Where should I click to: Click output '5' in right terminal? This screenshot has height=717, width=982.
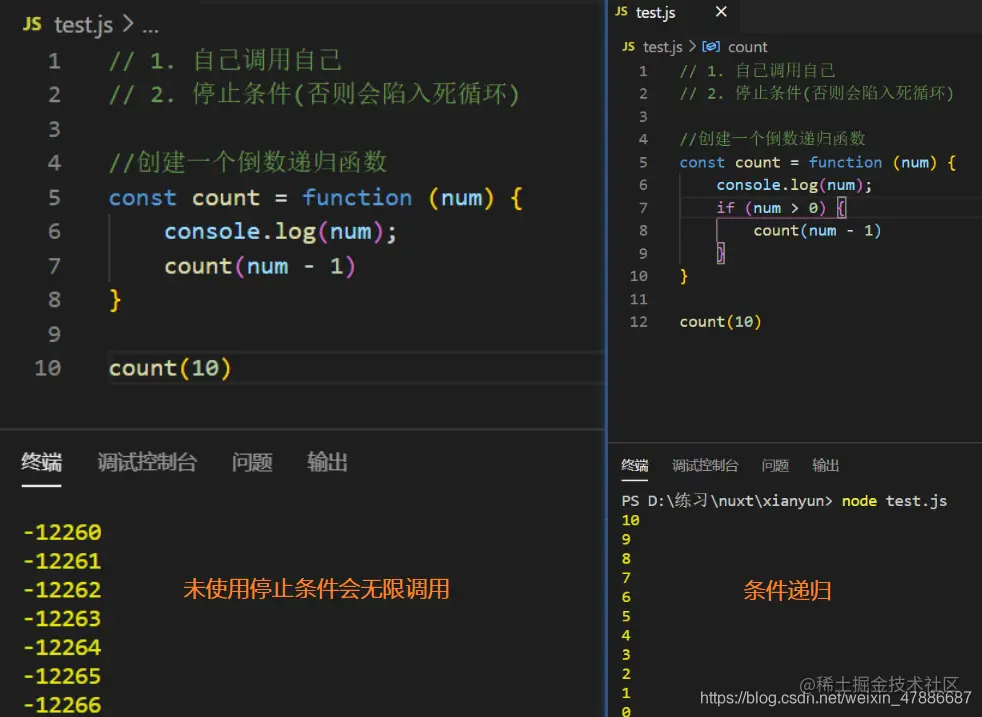[x=626, y=616]
